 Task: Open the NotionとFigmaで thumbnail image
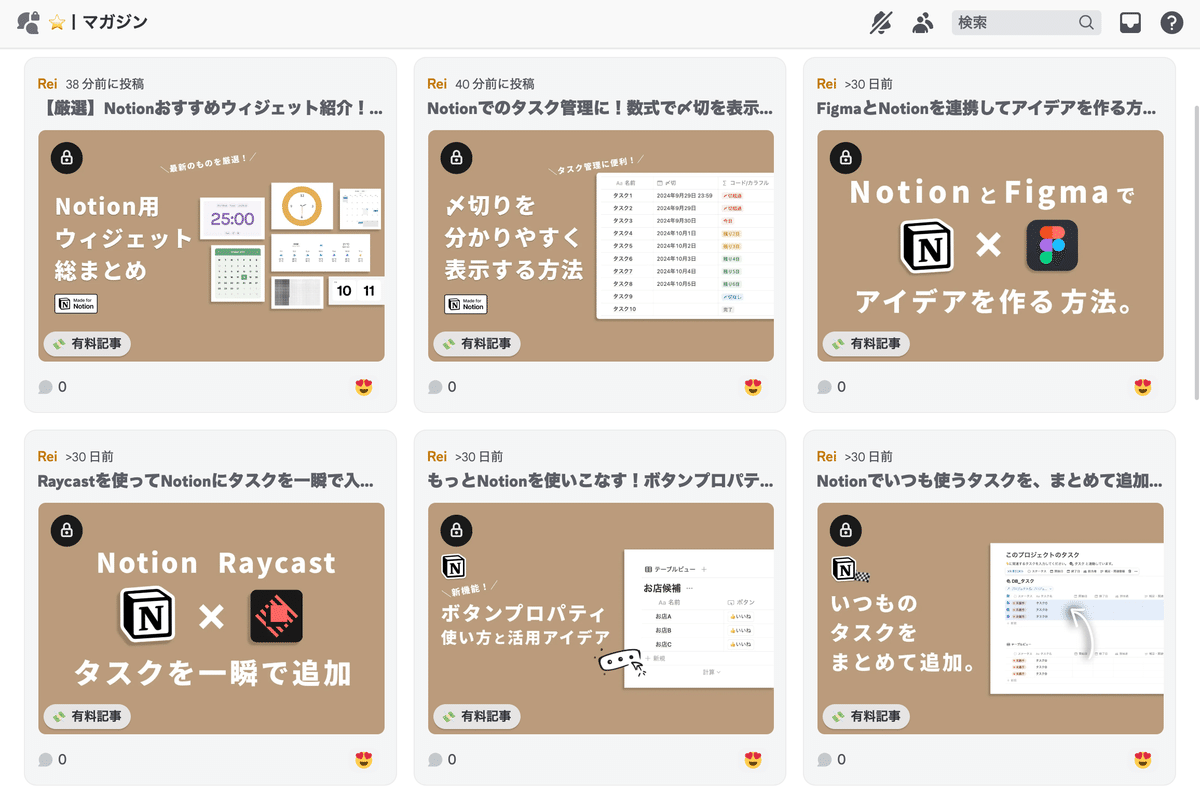[990, 246]
